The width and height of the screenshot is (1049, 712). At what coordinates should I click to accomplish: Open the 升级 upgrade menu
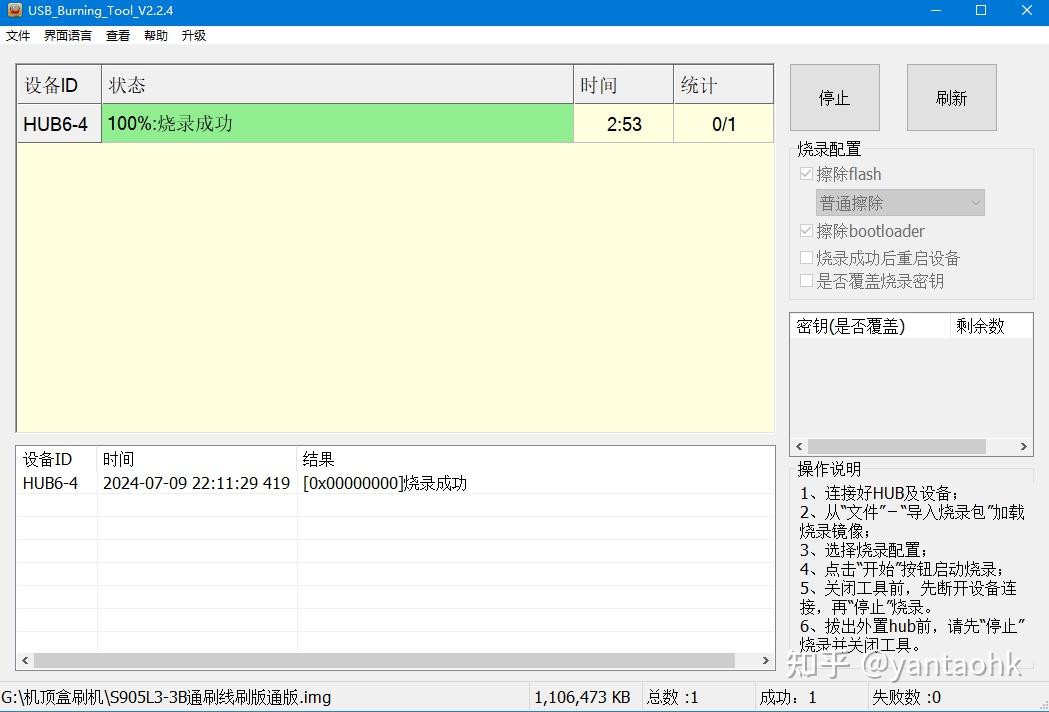coord(193,35)
